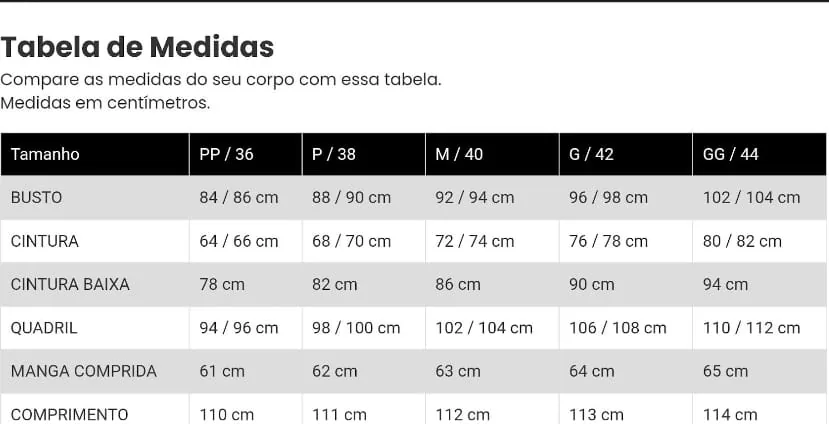Viewport: 829px width, 424px height.
Task: Select the P / 38 size header
Action: click(334, 154)
